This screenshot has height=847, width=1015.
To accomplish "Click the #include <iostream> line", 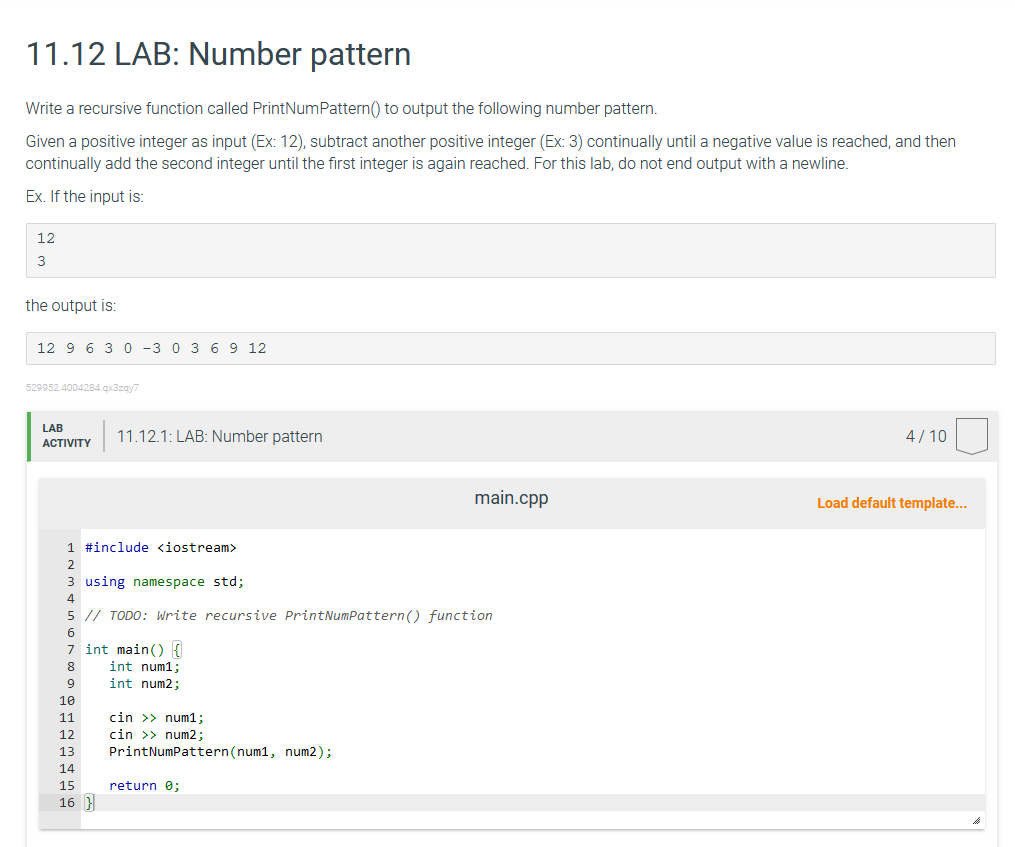I will (x=160, y=547).
